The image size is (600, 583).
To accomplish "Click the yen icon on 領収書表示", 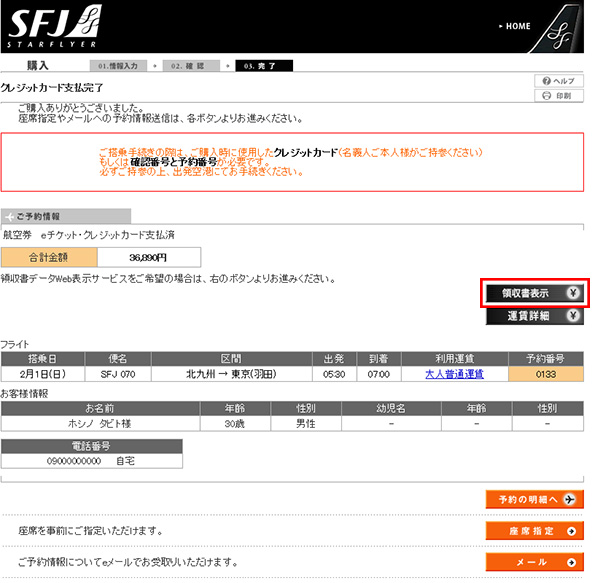I will pyautogui.click(x=571, y=293).
